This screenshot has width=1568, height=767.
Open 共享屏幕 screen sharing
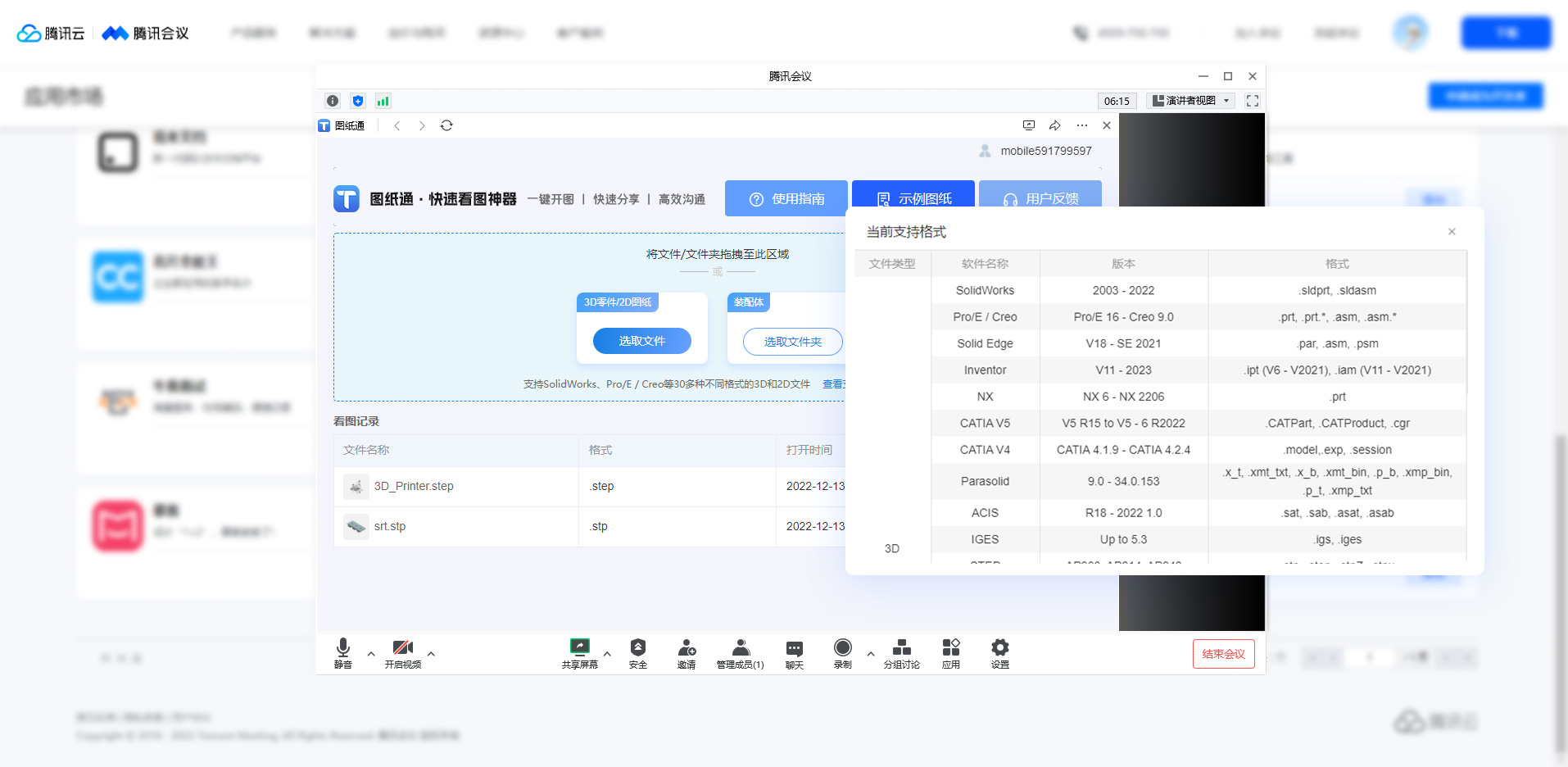[x=580, y=653]
